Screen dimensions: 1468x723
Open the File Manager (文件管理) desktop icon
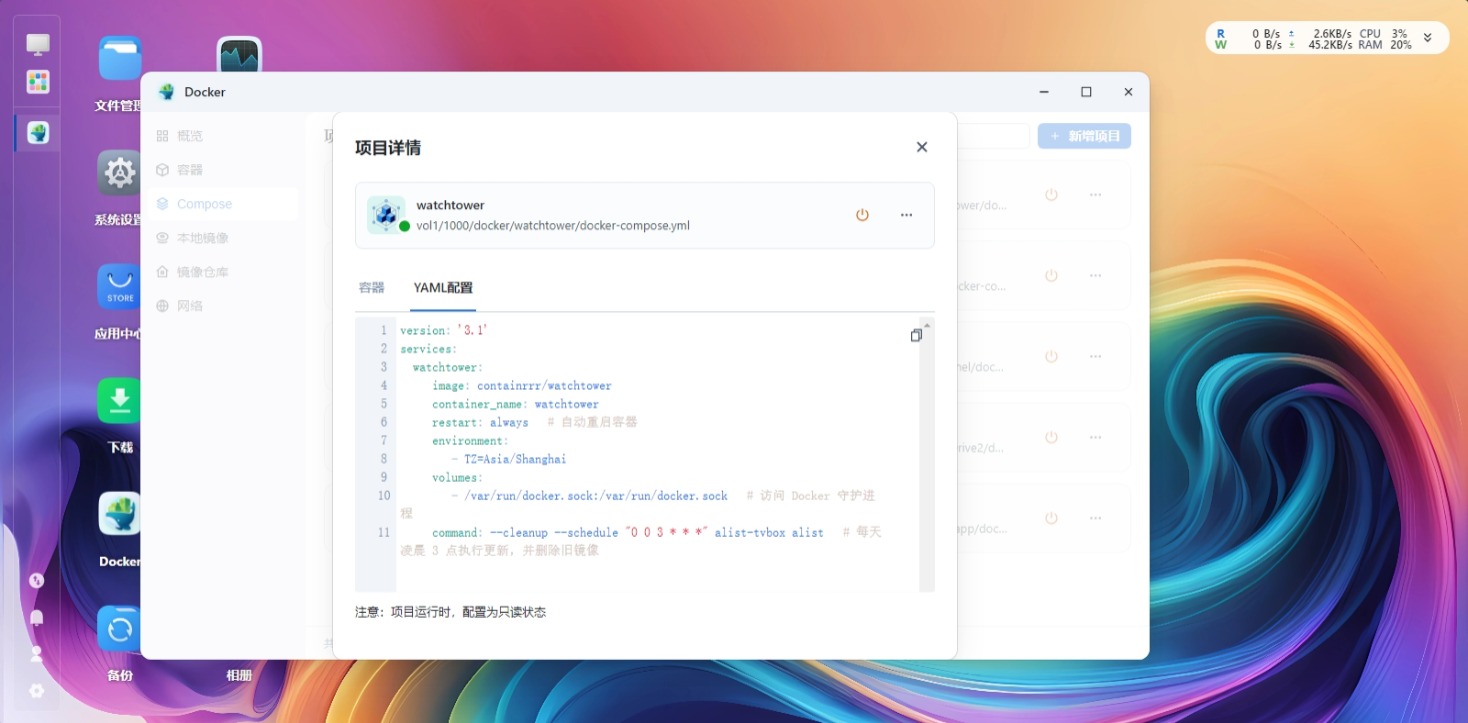120,60
